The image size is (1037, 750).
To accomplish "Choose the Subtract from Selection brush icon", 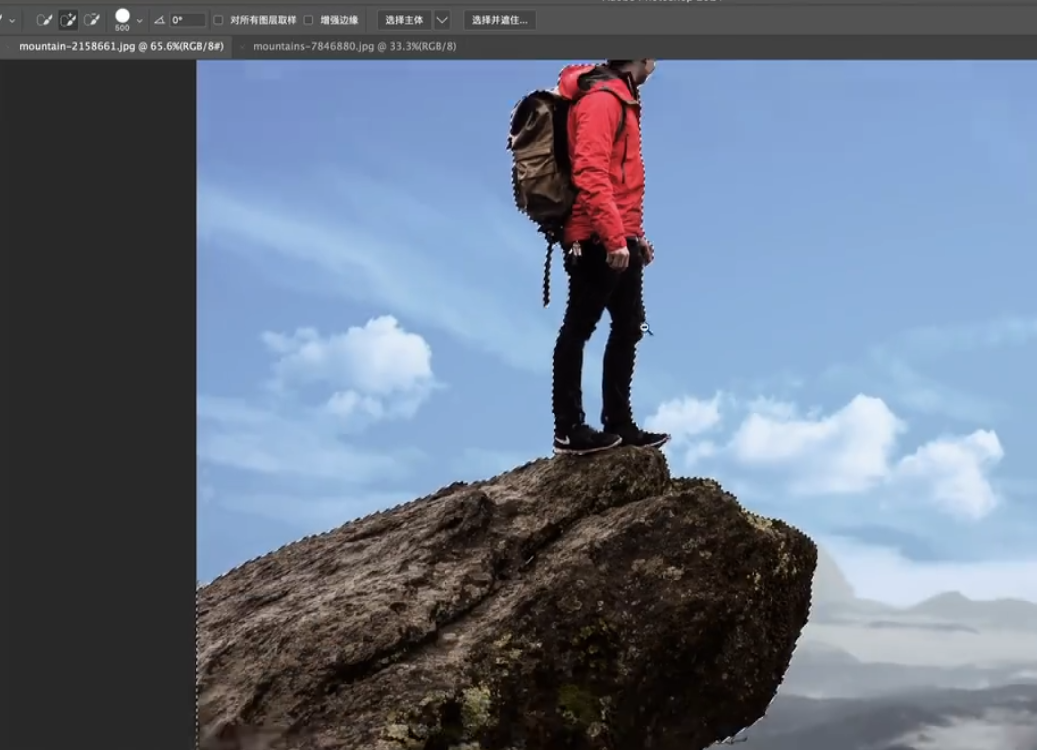I will coord(92,20).
